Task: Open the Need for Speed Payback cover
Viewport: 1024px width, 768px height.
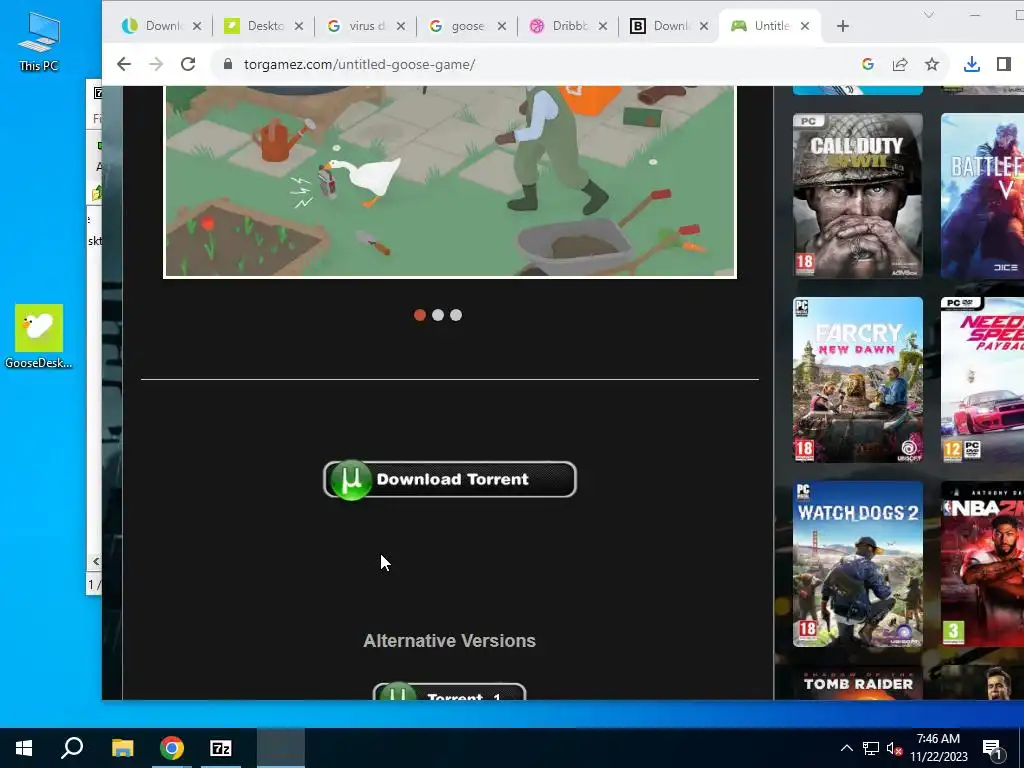Action: [x=982, y=380]
